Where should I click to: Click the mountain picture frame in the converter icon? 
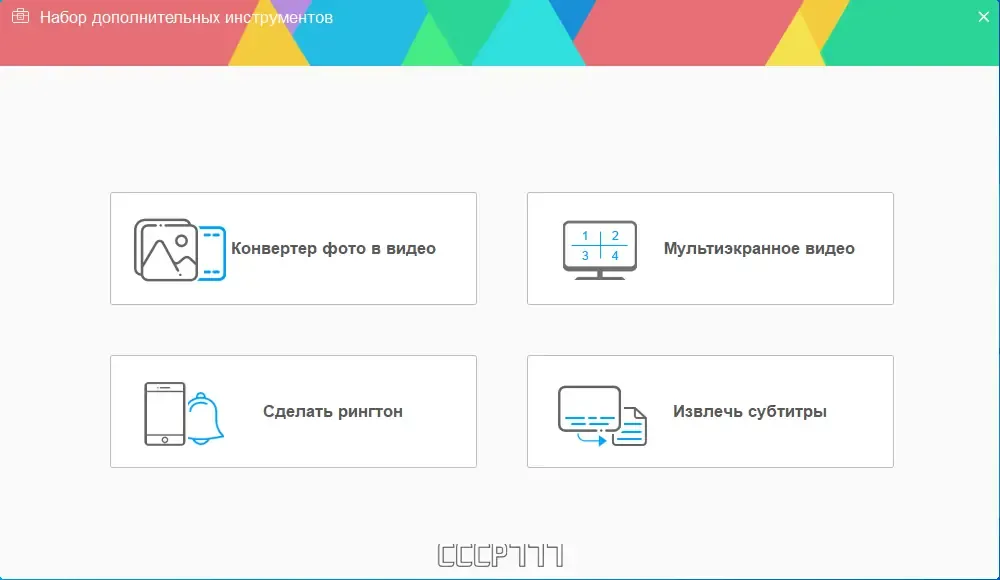click(166, 249)
